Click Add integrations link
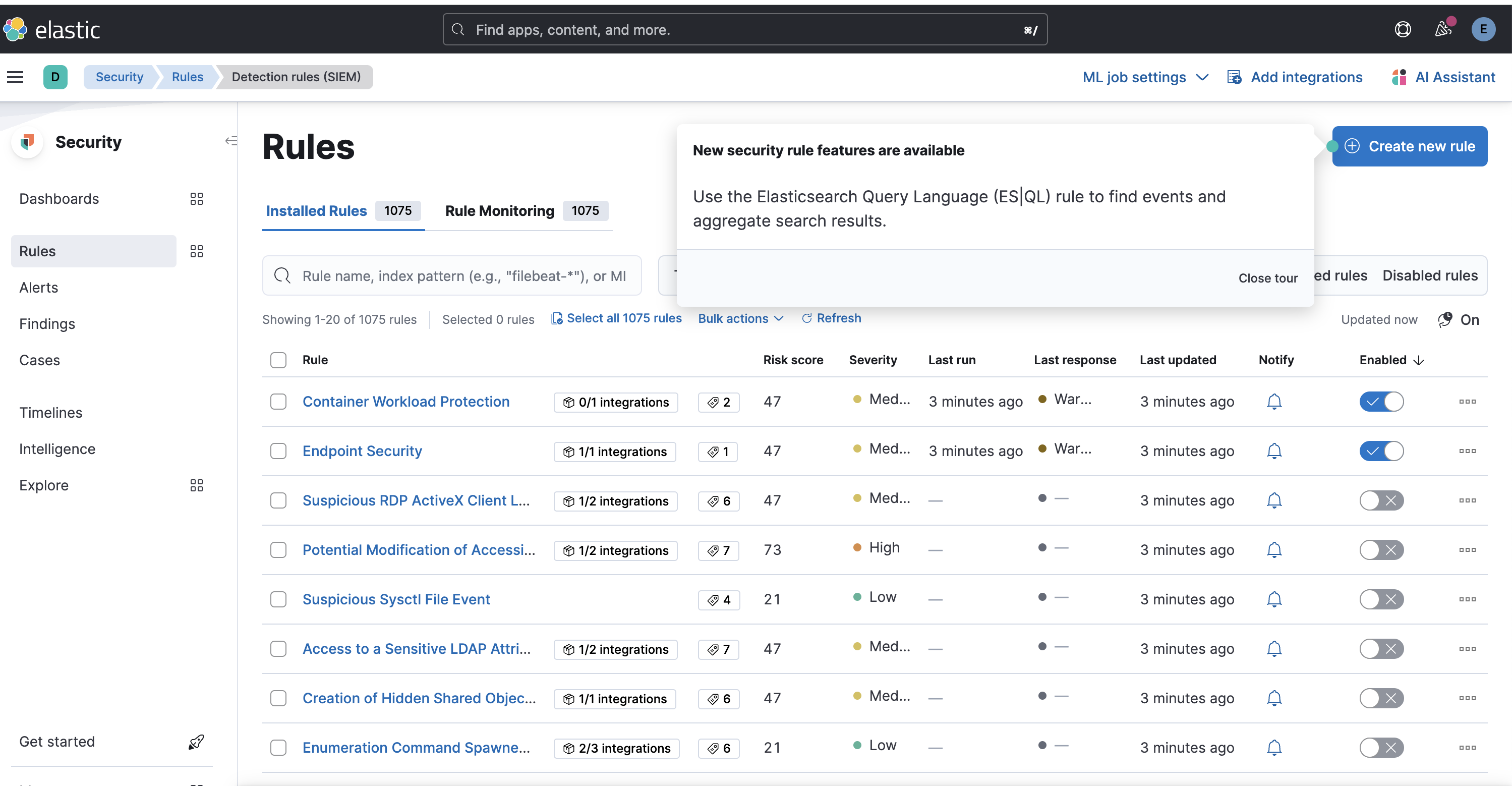Viewport: 1512px width, 786px height. (1295, 77)
